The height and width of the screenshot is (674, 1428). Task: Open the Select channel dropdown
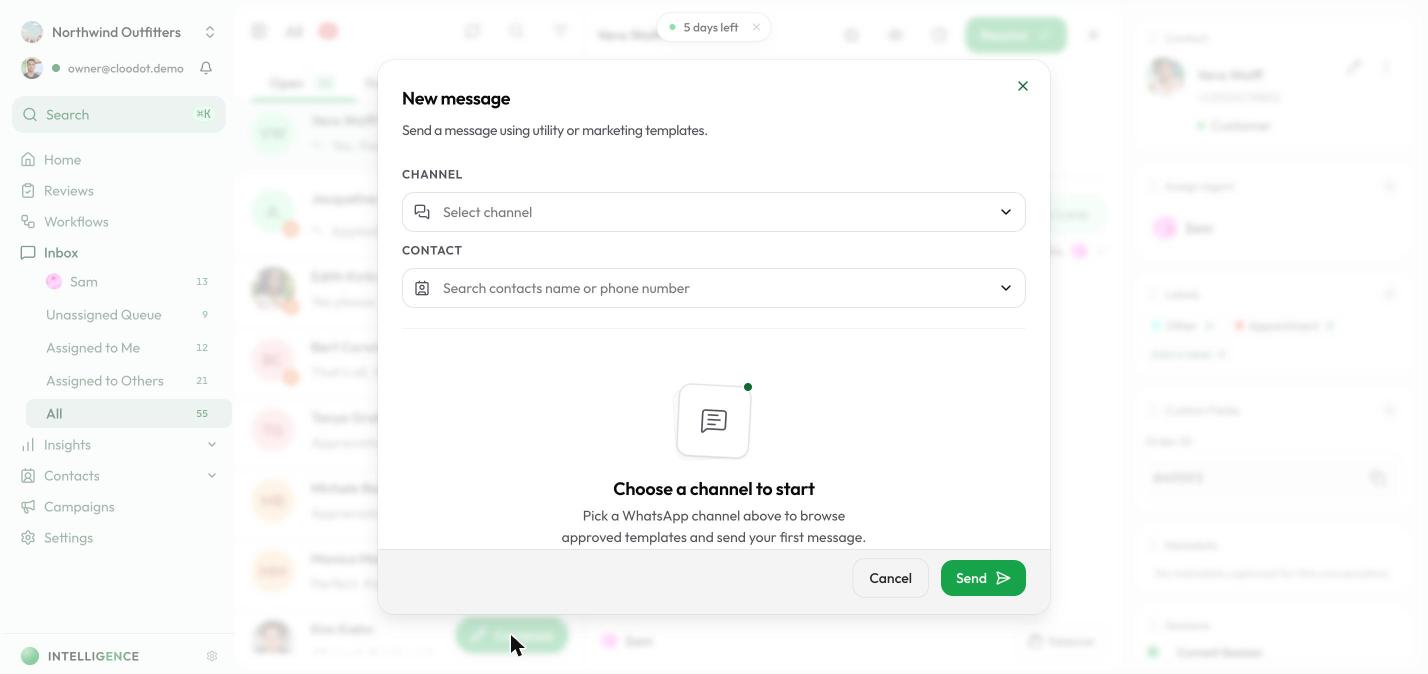pyautogui.click(x=714, y=212)
